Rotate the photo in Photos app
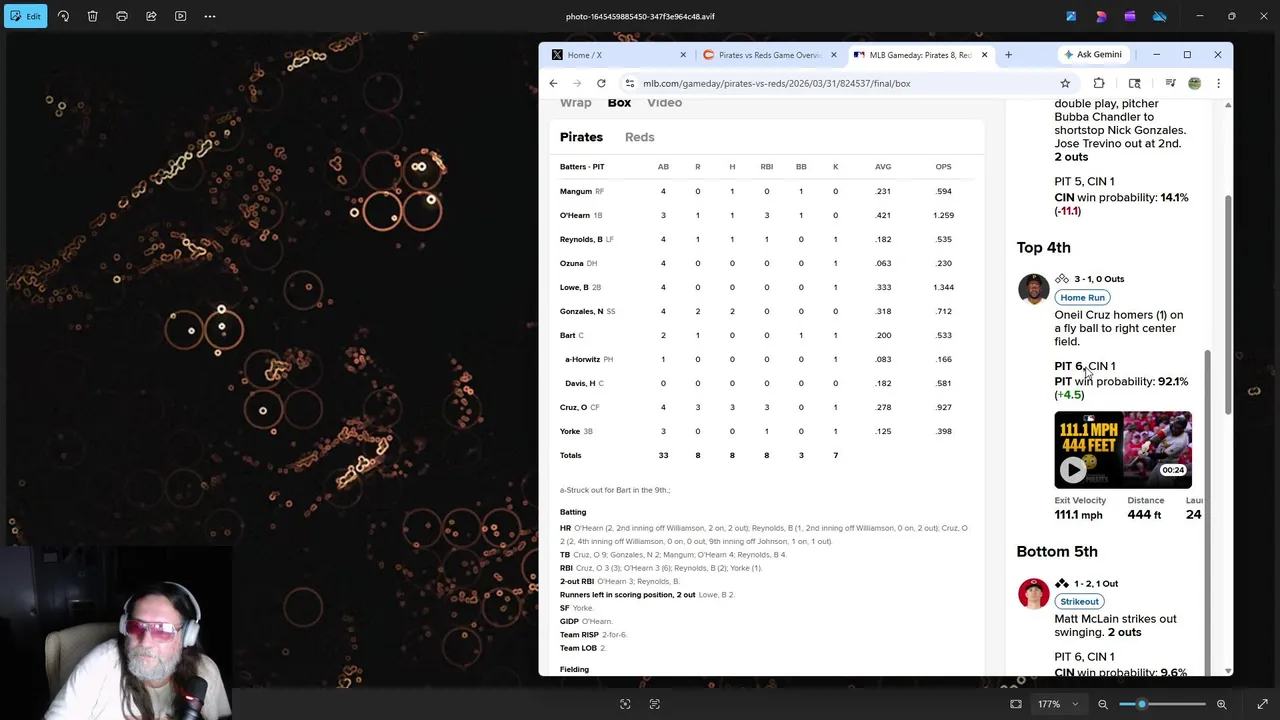 [x=63, y=16]
